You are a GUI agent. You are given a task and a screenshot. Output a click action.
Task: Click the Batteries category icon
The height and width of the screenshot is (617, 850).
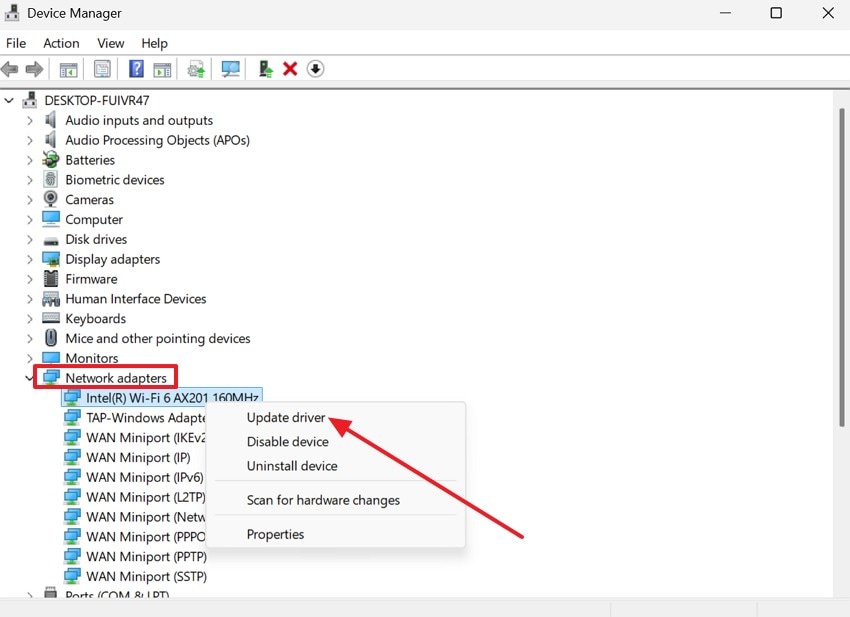(x=50, y=159)
